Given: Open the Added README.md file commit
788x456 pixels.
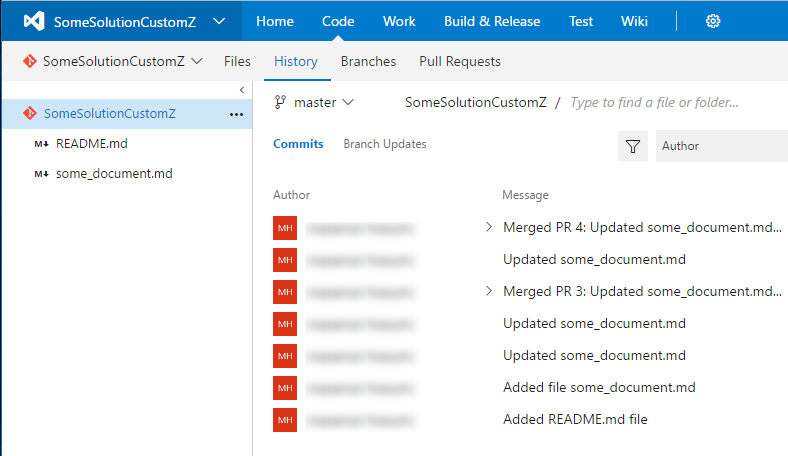Looking at the screenshot, I should tap(575, 419).
